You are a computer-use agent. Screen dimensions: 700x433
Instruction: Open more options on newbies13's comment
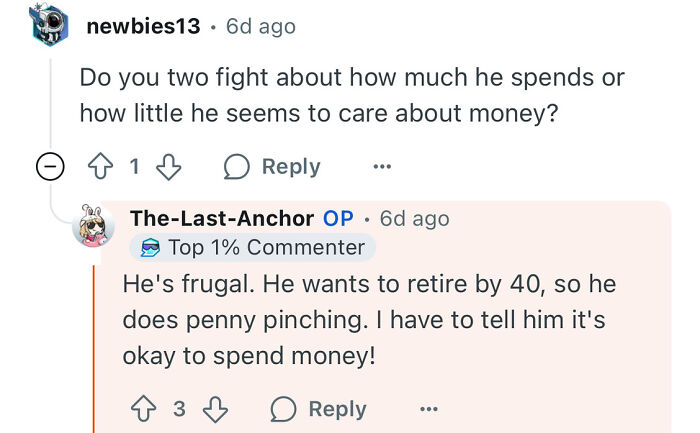coord(381,167)
